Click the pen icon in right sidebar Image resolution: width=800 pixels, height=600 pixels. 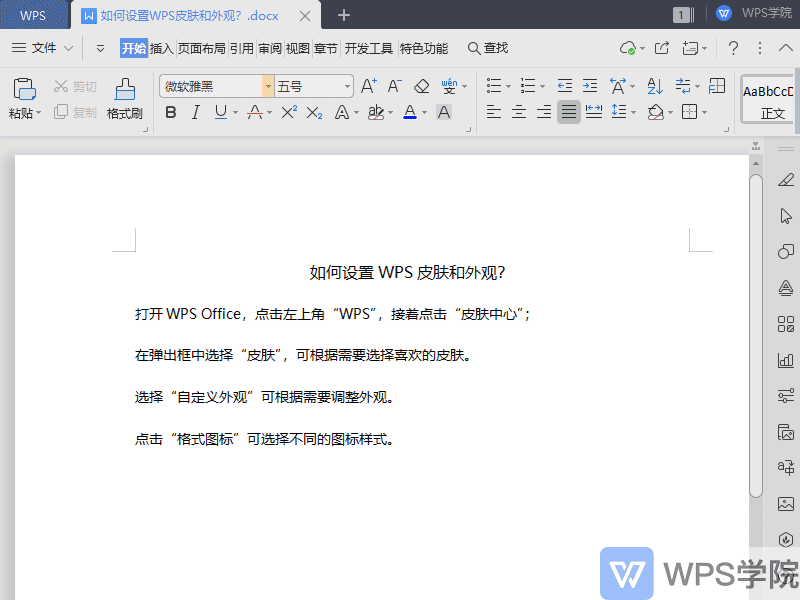coord(786,180)
